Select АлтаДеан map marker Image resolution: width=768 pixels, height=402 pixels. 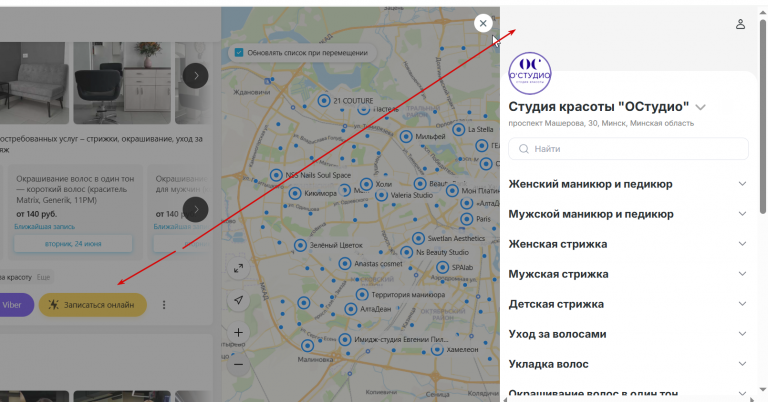[x=351, y=309]
